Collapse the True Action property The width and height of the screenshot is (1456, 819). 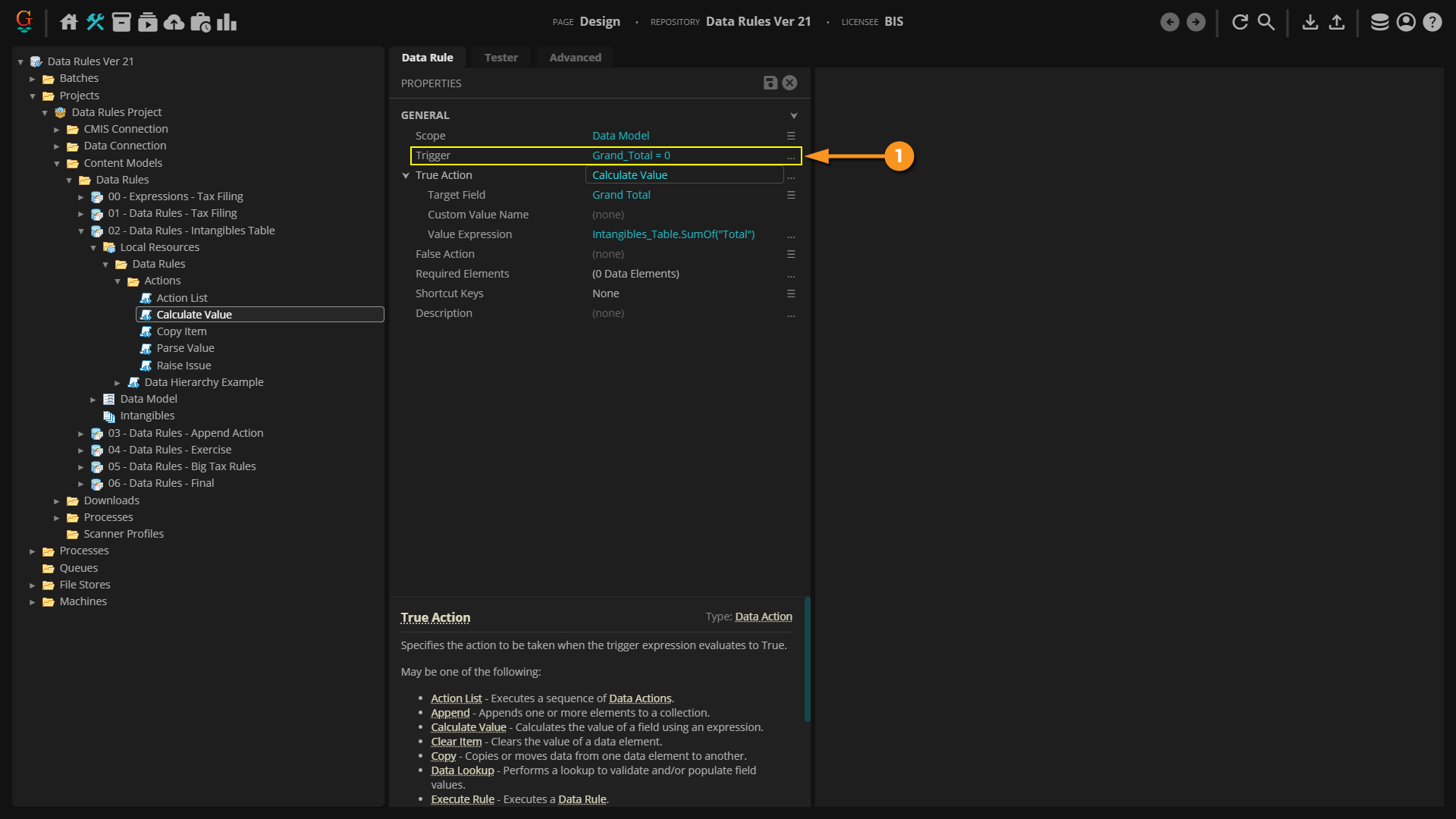406,176
